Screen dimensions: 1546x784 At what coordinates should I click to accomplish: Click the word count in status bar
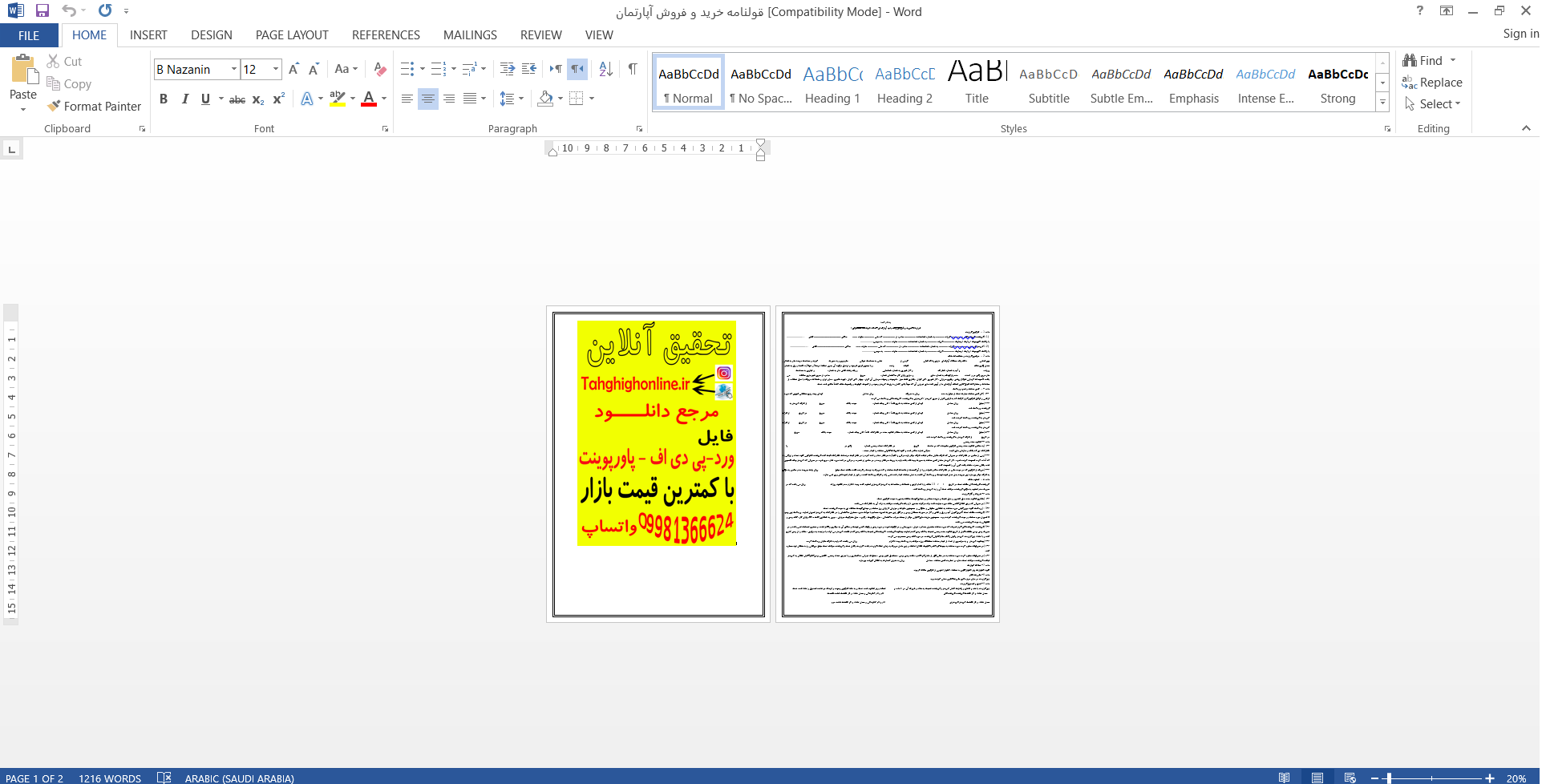[x=110, y=778]
